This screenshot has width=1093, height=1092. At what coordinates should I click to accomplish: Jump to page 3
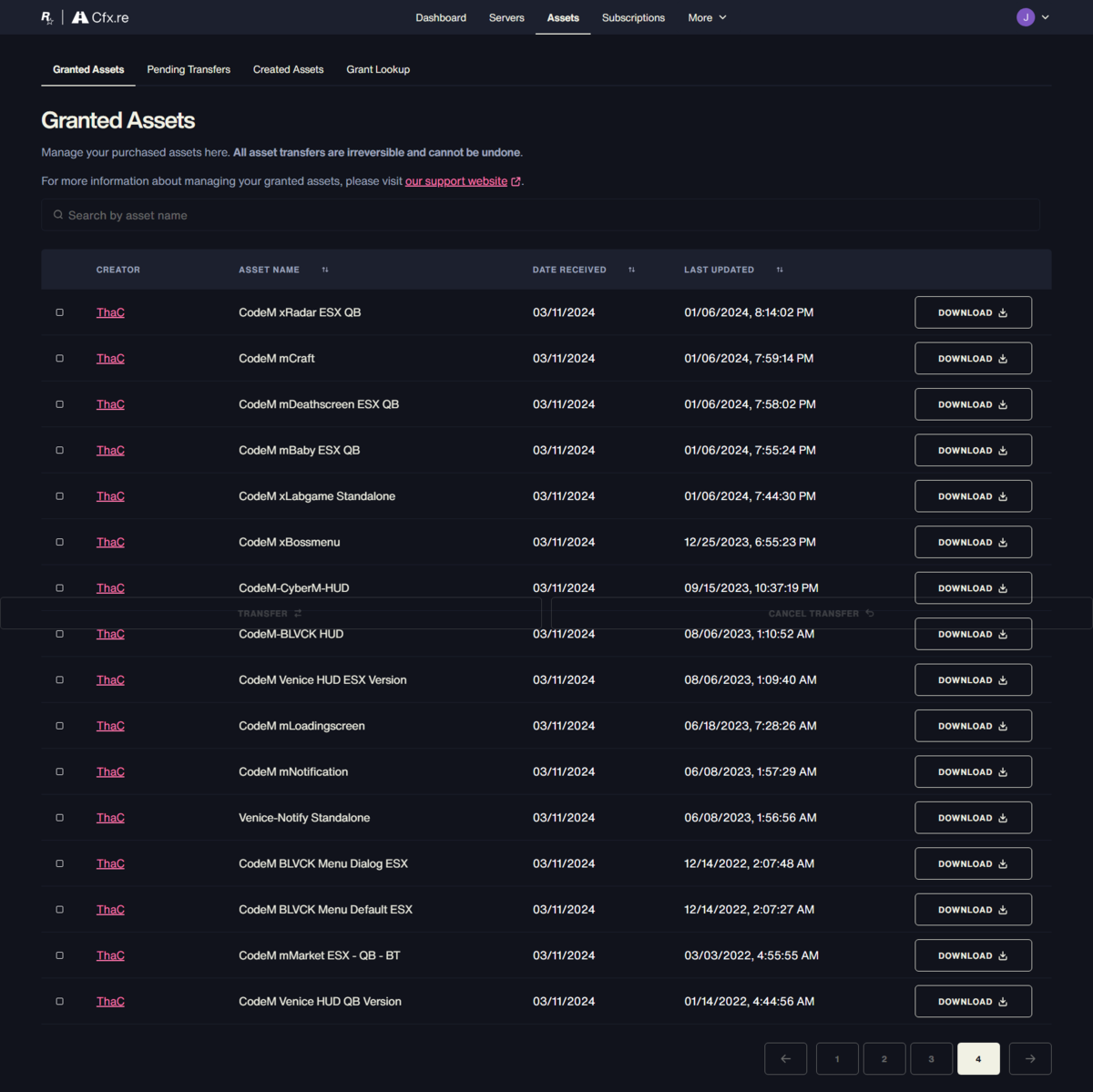(x=931, y=1058)
